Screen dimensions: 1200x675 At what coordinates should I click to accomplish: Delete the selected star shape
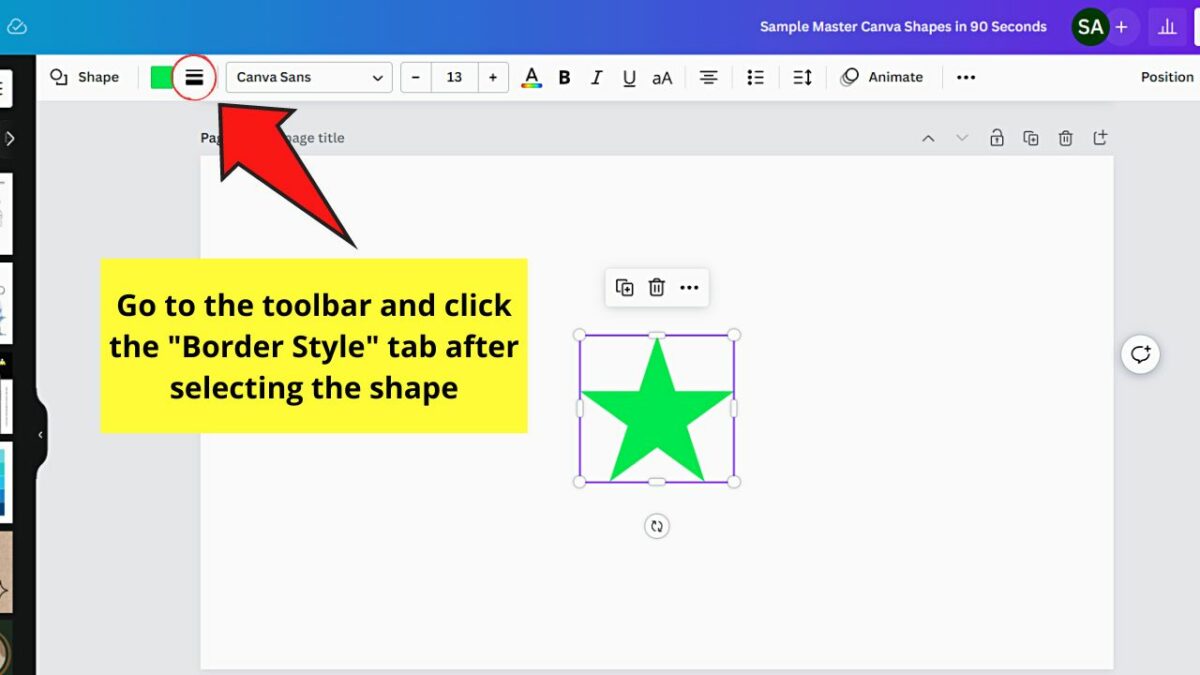[x=656, y=287]
